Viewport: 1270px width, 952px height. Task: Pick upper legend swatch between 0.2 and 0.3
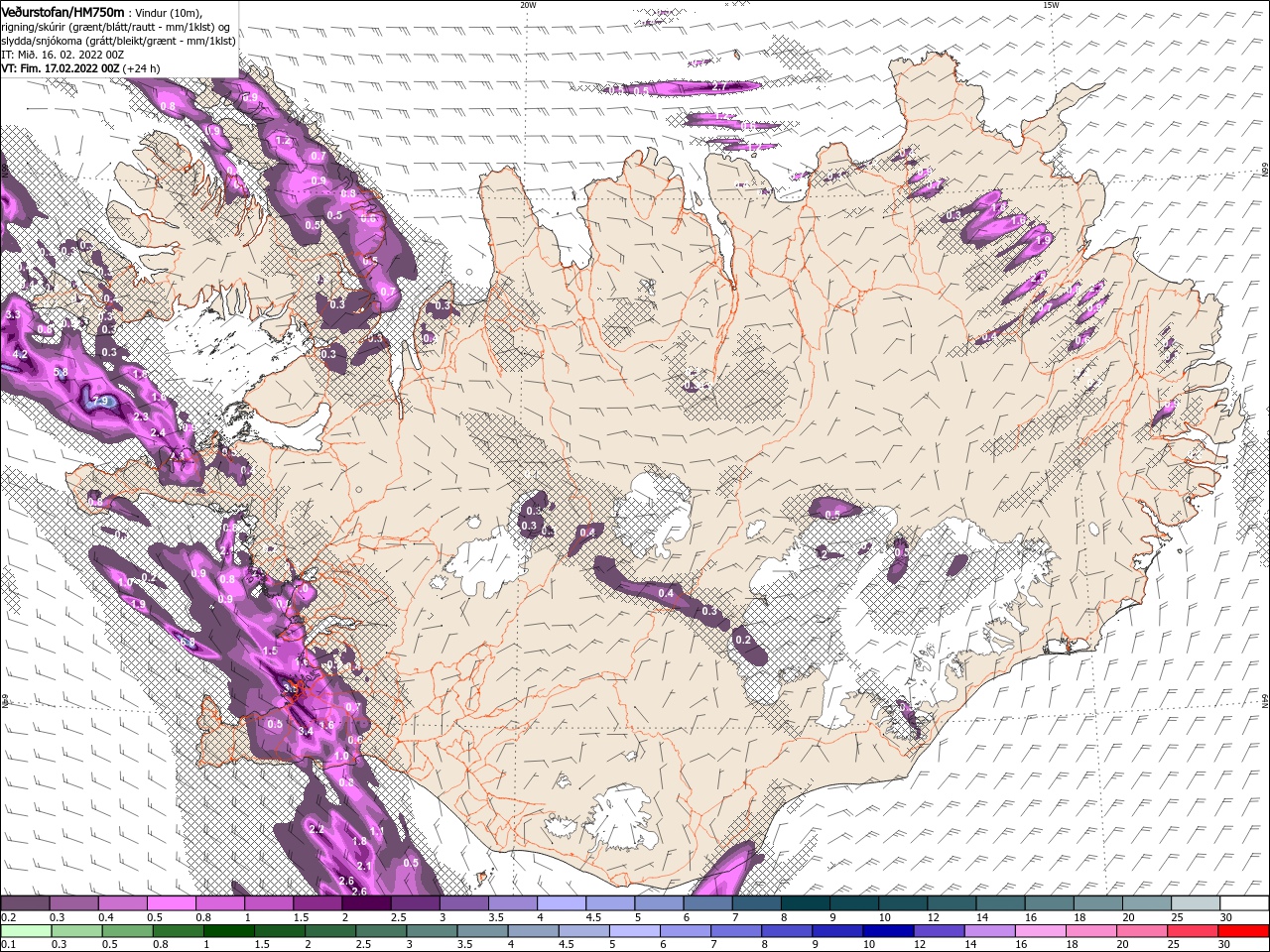[26, 903]
